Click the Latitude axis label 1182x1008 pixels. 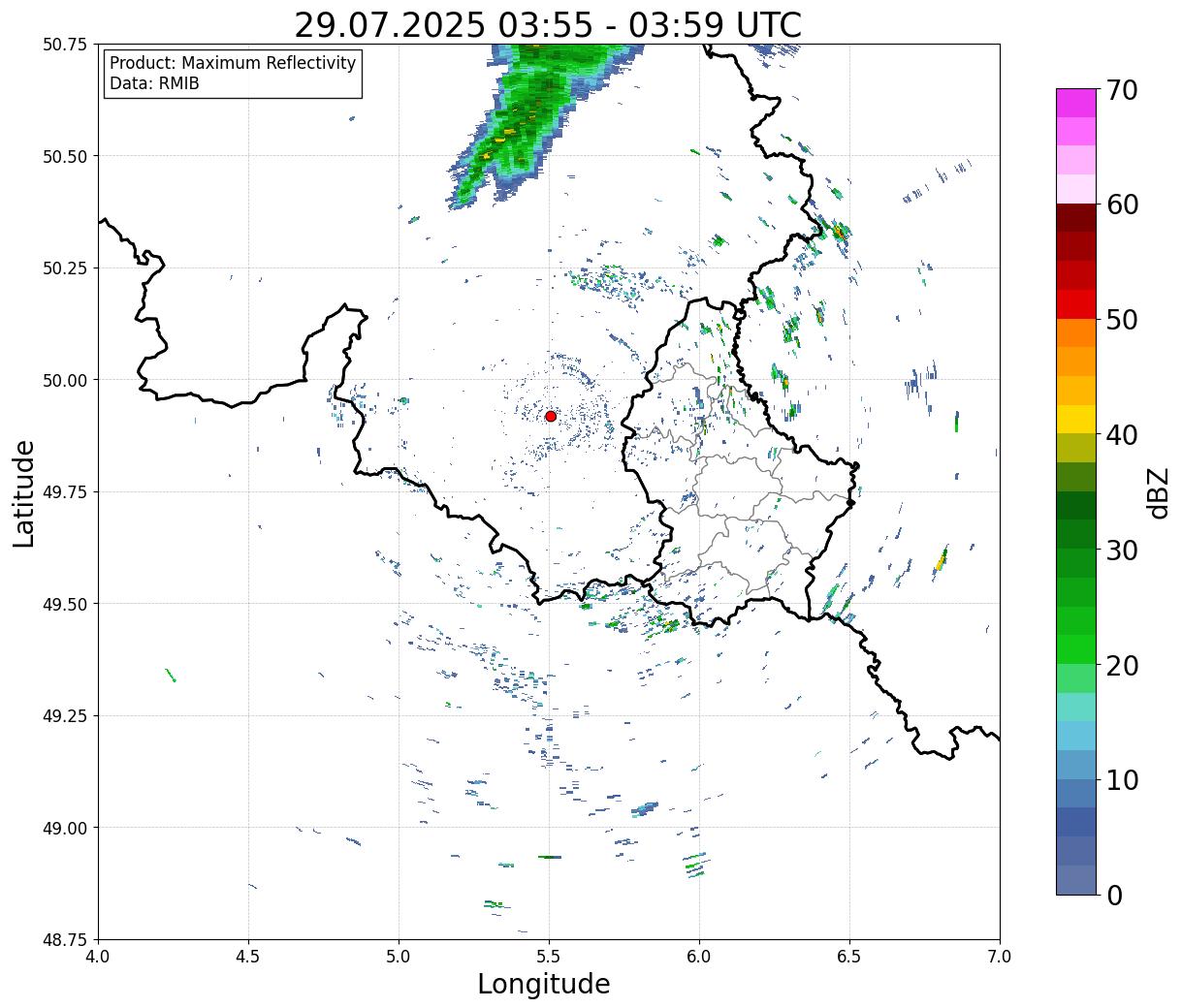pos(24,492)
